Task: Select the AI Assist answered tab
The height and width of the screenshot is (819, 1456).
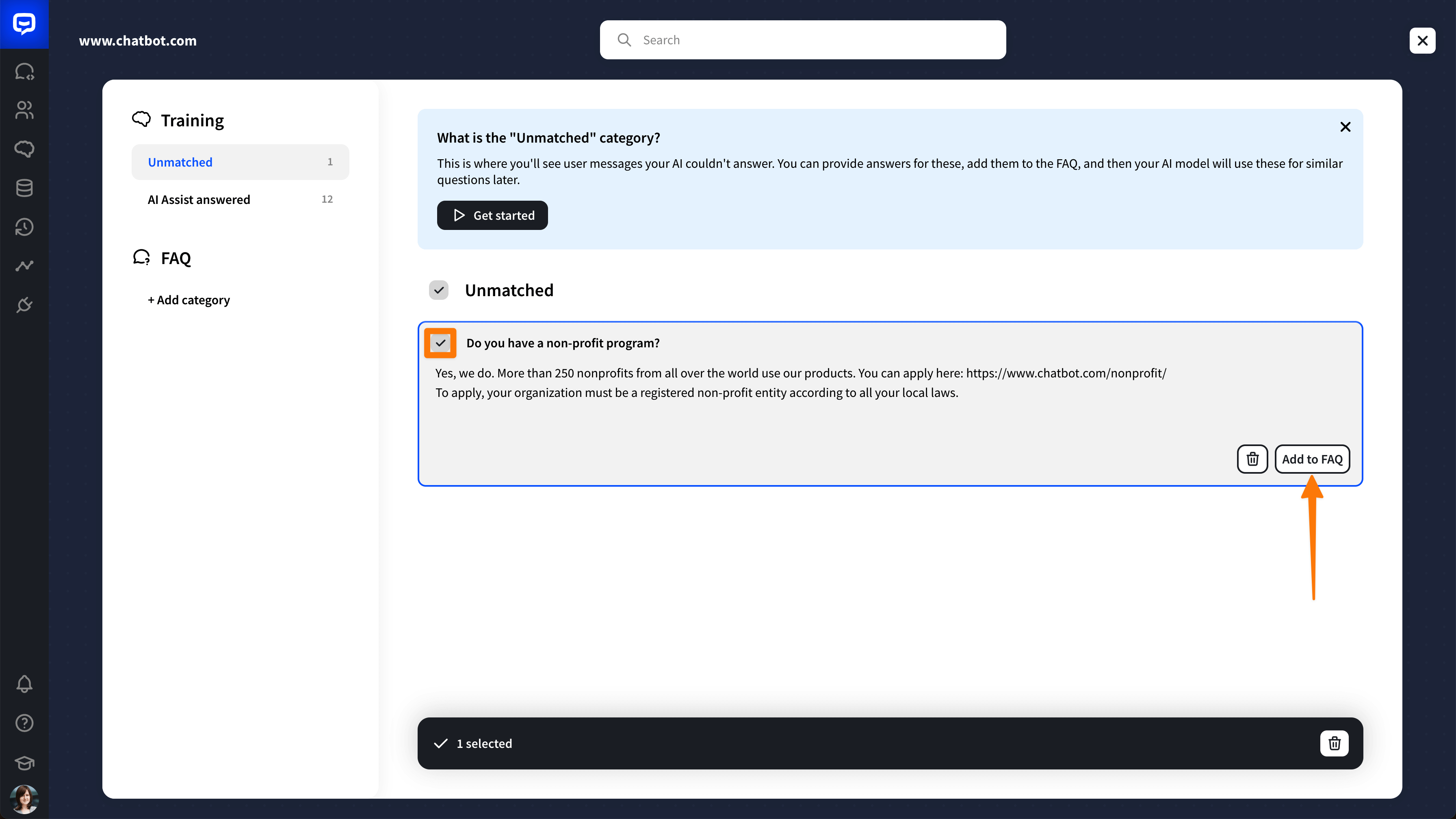Action: [240, 199]
